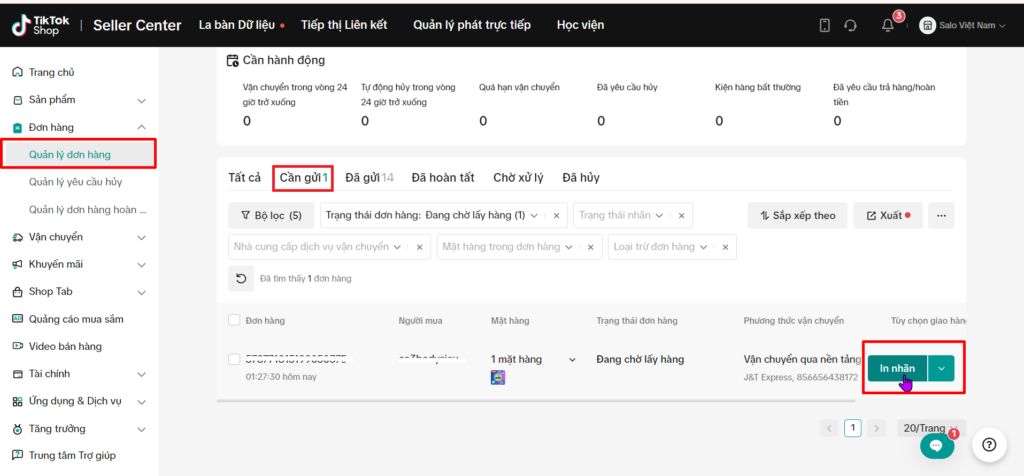Go to the next page arrow
This screenshot has height=476, width=1024.
[876, 428]
